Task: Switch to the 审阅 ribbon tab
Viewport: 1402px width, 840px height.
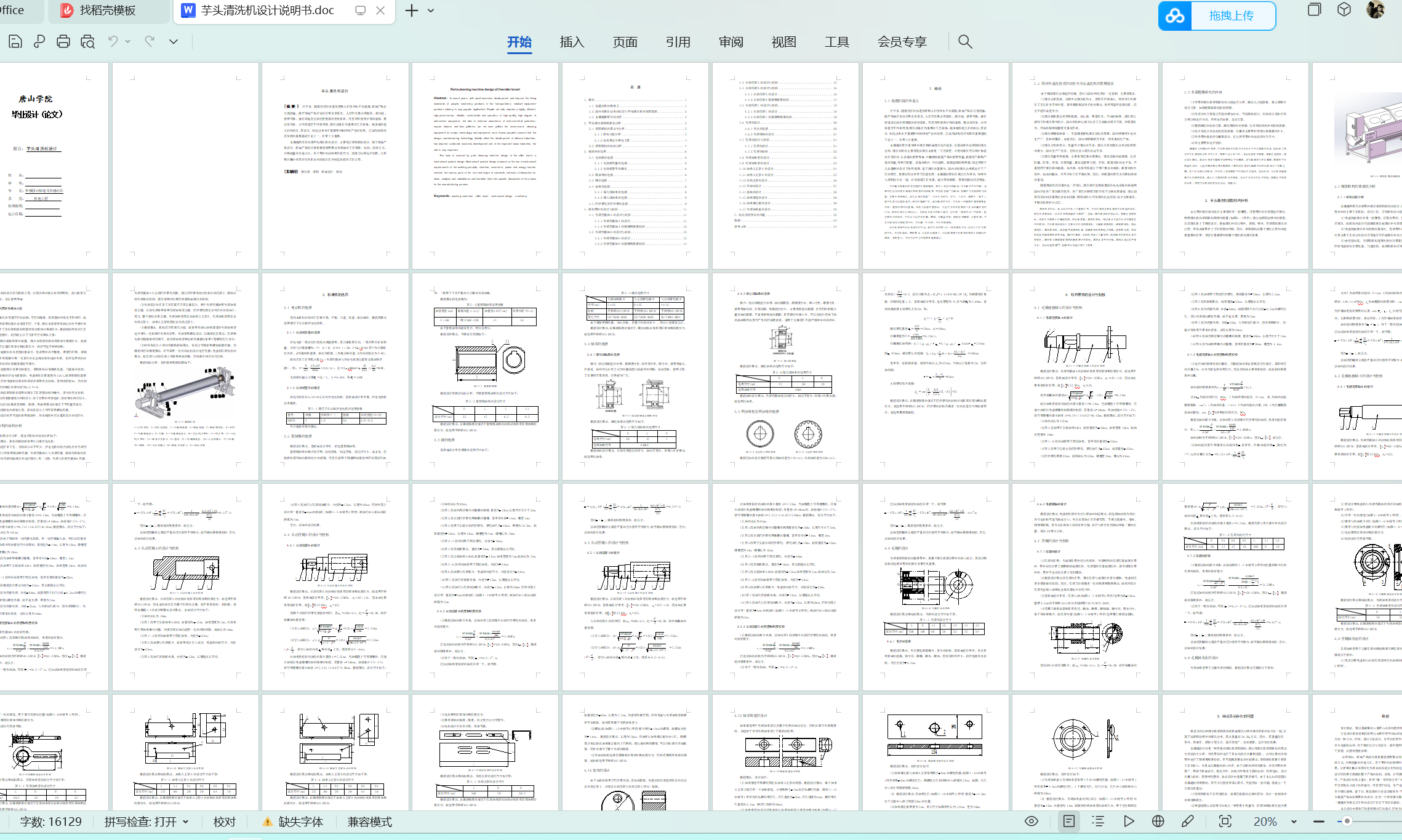Action: click(731, 42)
